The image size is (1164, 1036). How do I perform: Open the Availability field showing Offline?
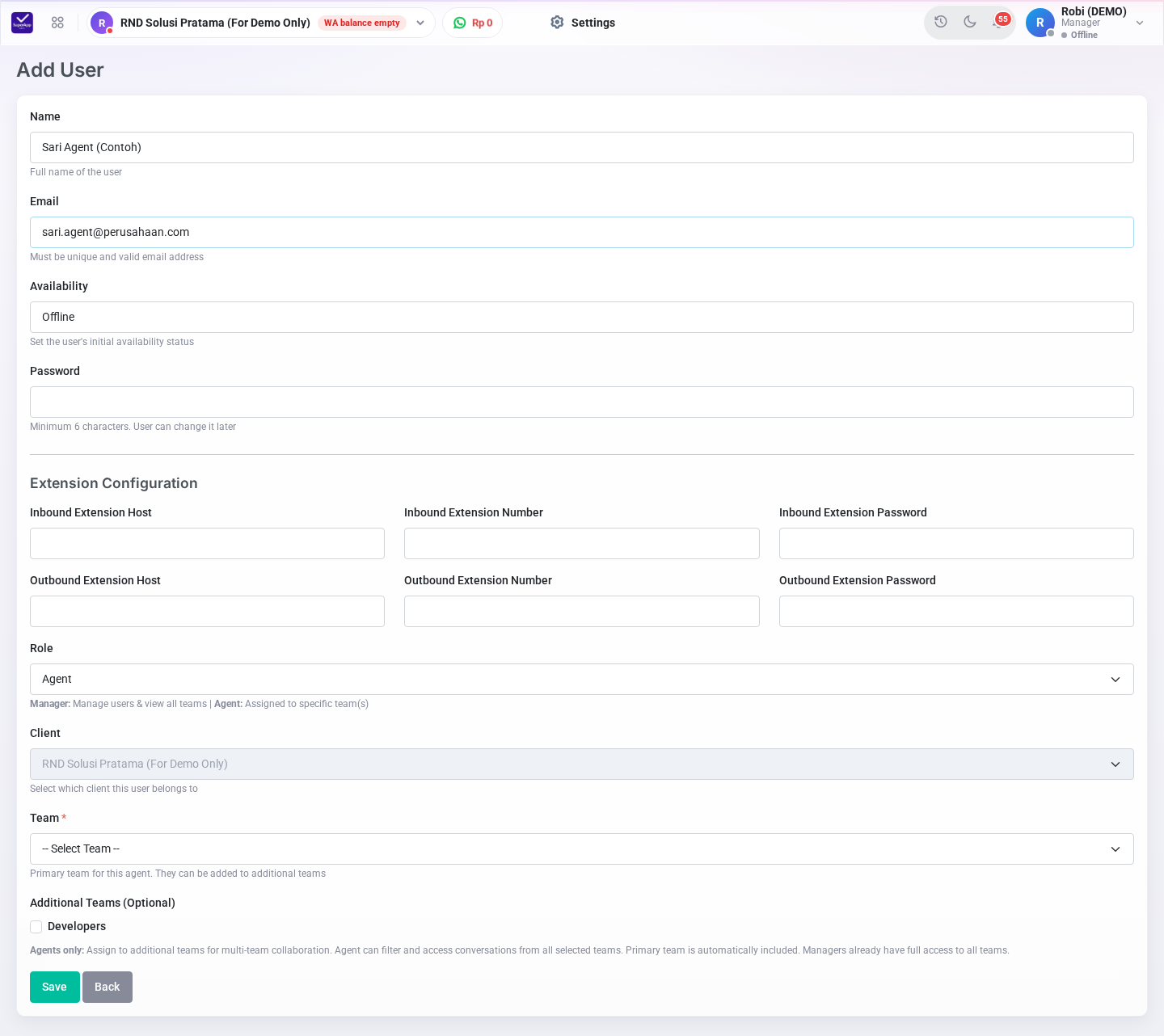coord(582,317)
